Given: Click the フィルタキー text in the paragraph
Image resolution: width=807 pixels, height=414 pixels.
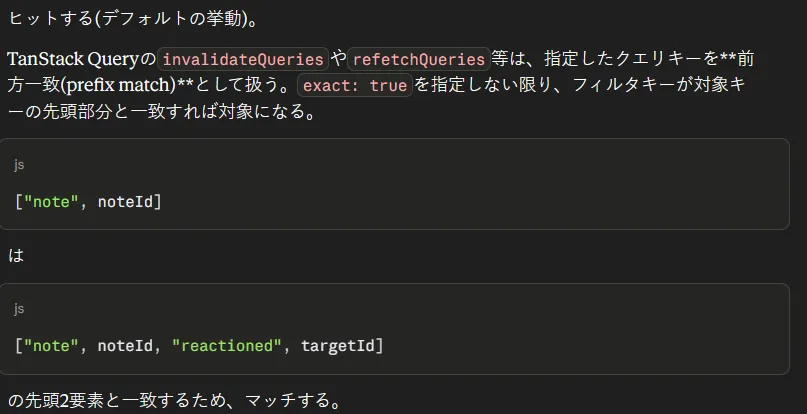Looking at the screenshot, I should click(x=623, y=85).
